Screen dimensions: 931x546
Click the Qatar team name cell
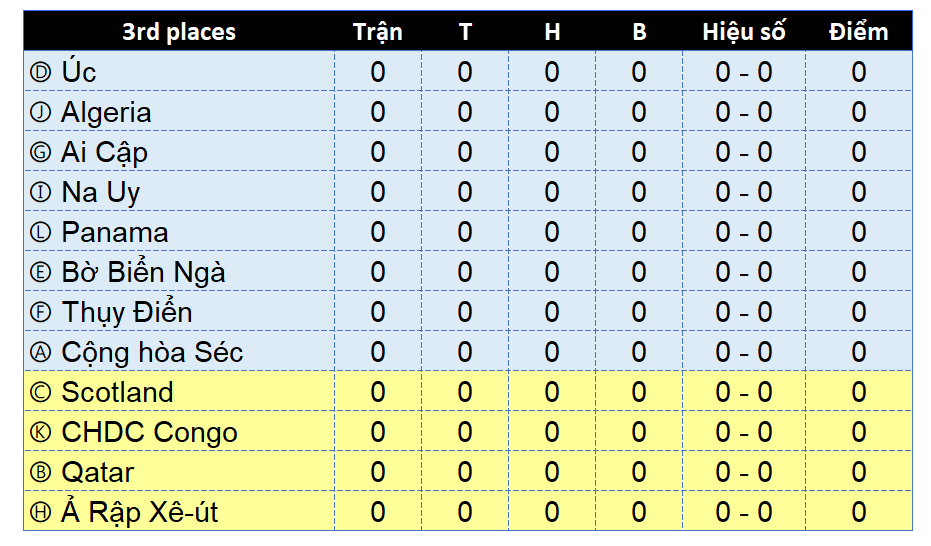coord(179,472)
